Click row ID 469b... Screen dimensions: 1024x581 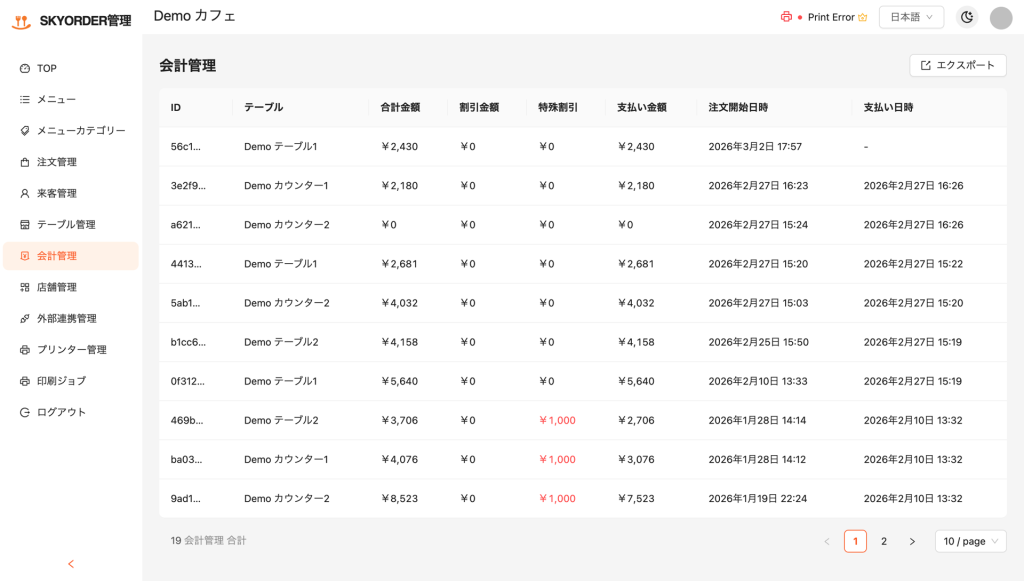pyautogui.click(x=187, y=421)
